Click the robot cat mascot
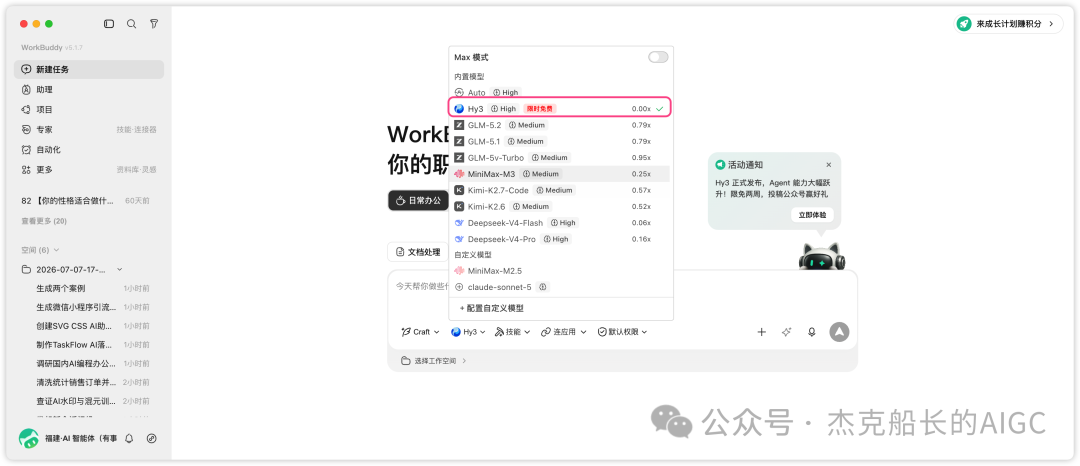The width and height of the screenshot is (1080, 466). click(x=821, y=256)
